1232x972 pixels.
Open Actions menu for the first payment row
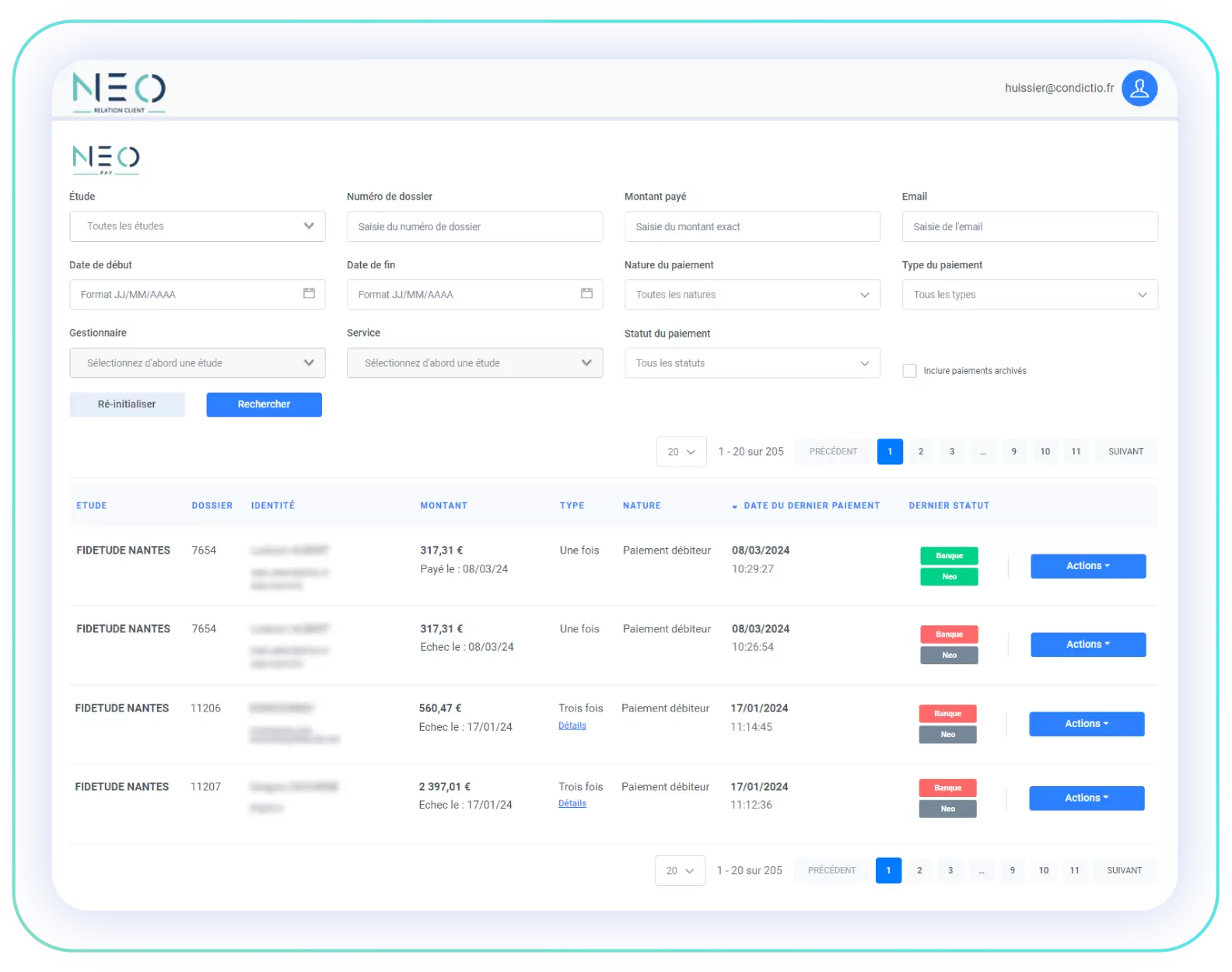pos(1087,566)
